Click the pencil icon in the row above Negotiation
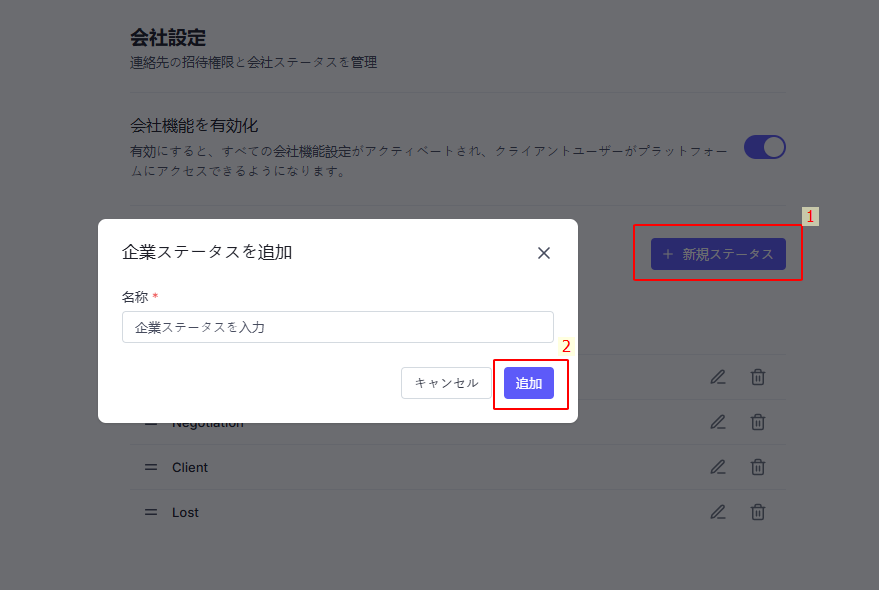 tap(718, 377)
